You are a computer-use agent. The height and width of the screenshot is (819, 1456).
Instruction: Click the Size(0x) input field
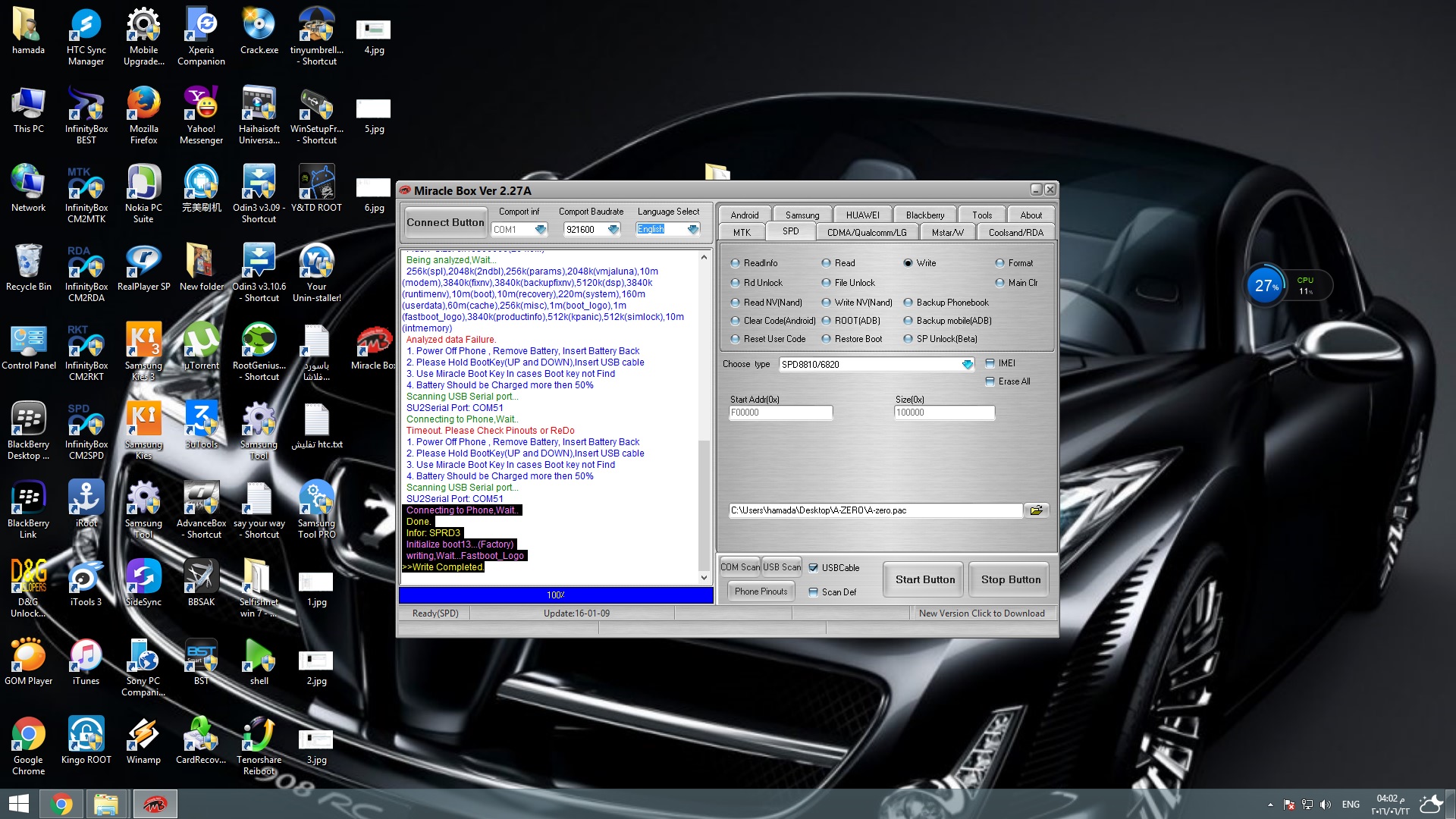[944, 413]
